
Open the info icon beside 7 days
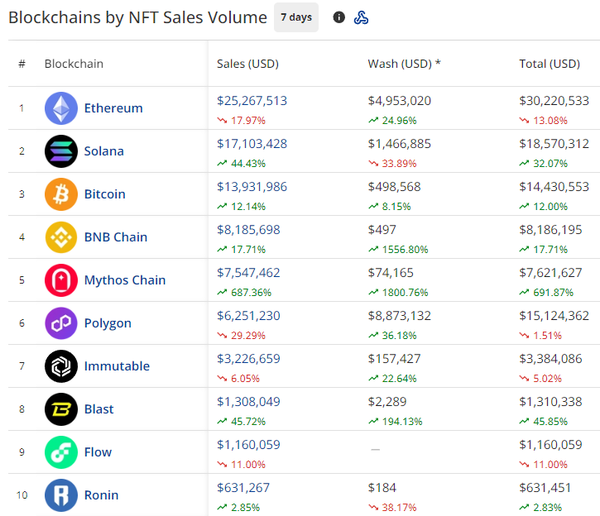click(339, 17)
